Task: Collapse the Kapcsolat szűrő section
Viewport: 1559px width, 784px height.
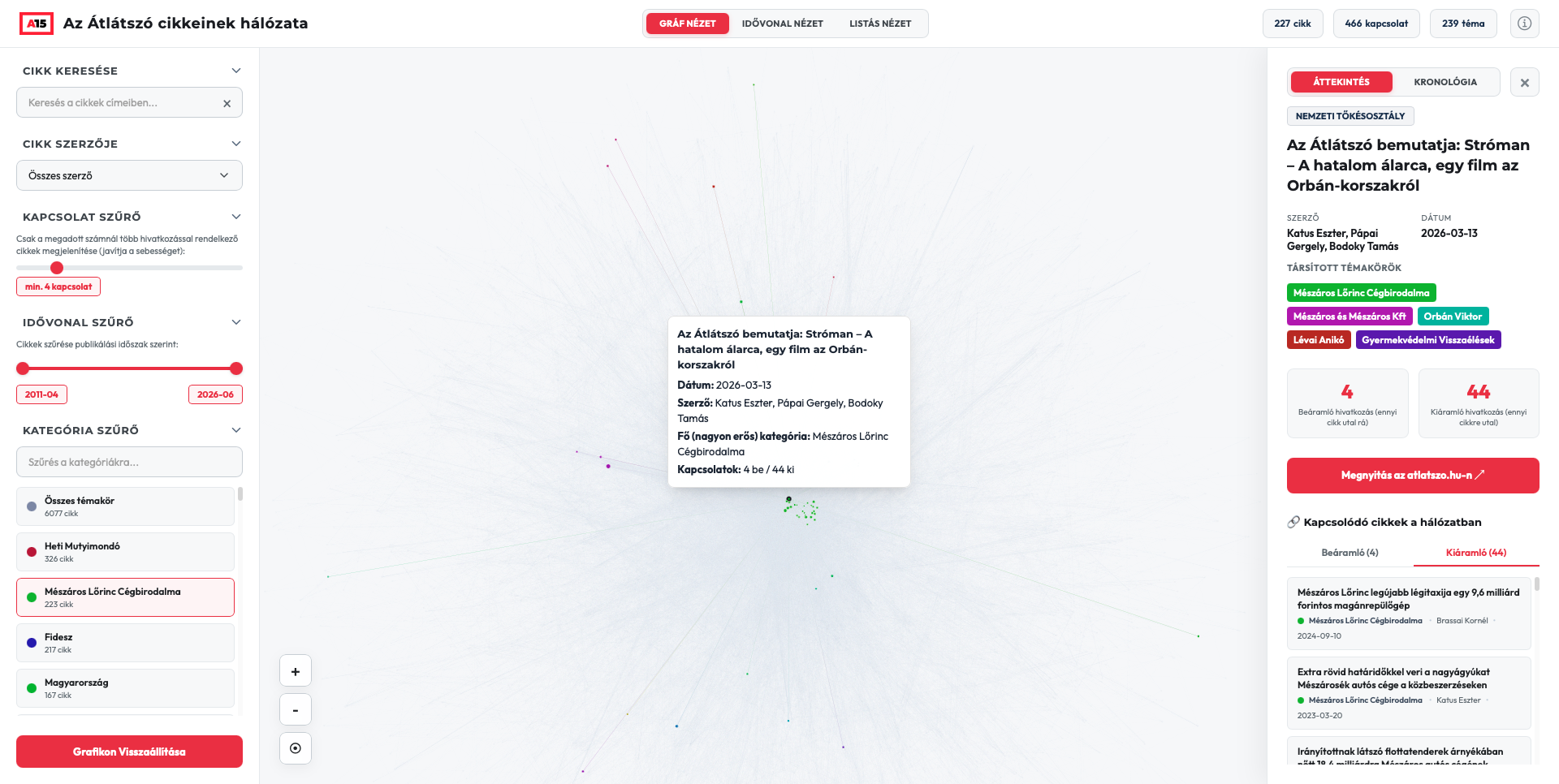Action: (x=236, y=217)
